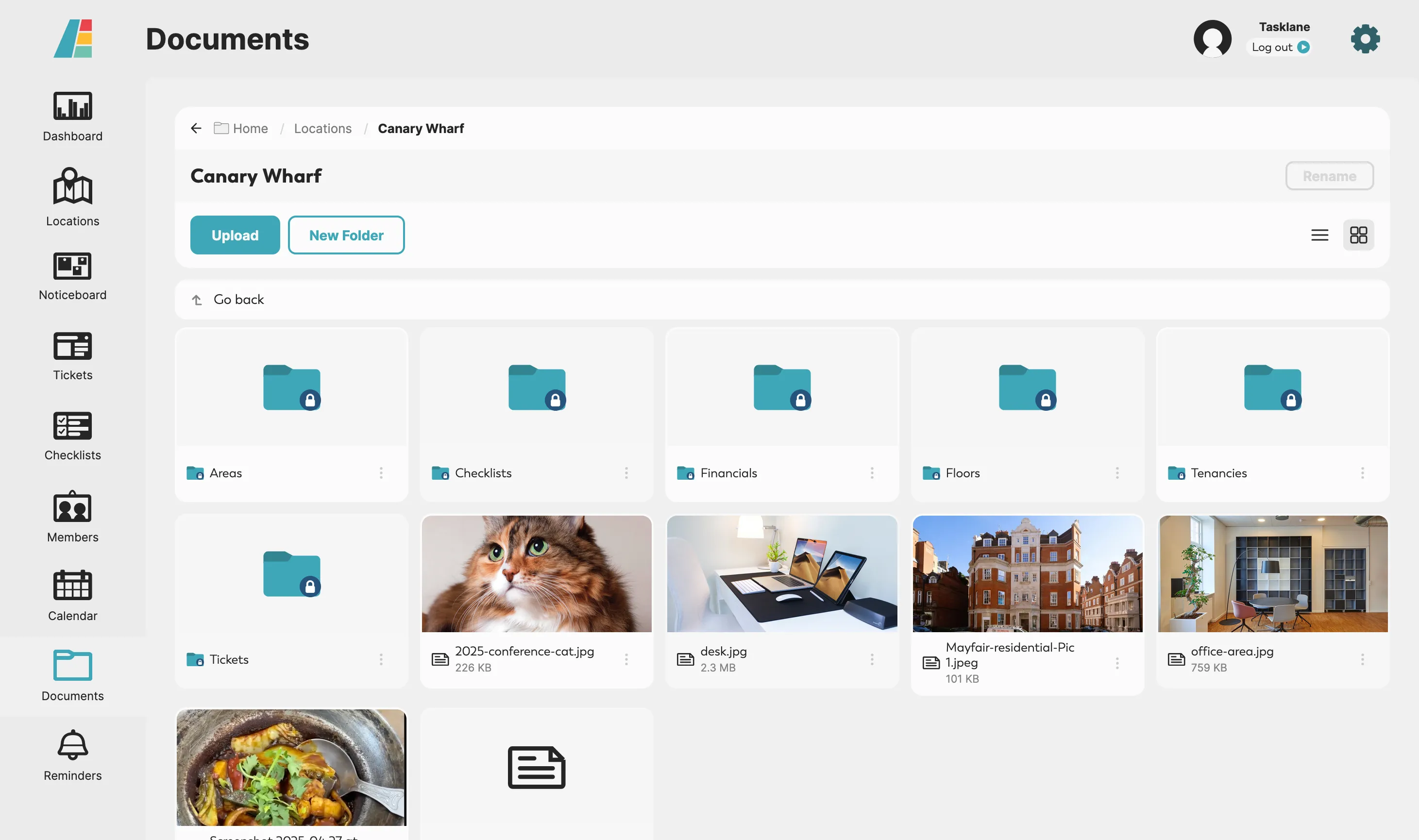This screenshot has width=1419, height=840.
Task: Click Locations in the breadcrumb
Action: click(x=322, y=129)
